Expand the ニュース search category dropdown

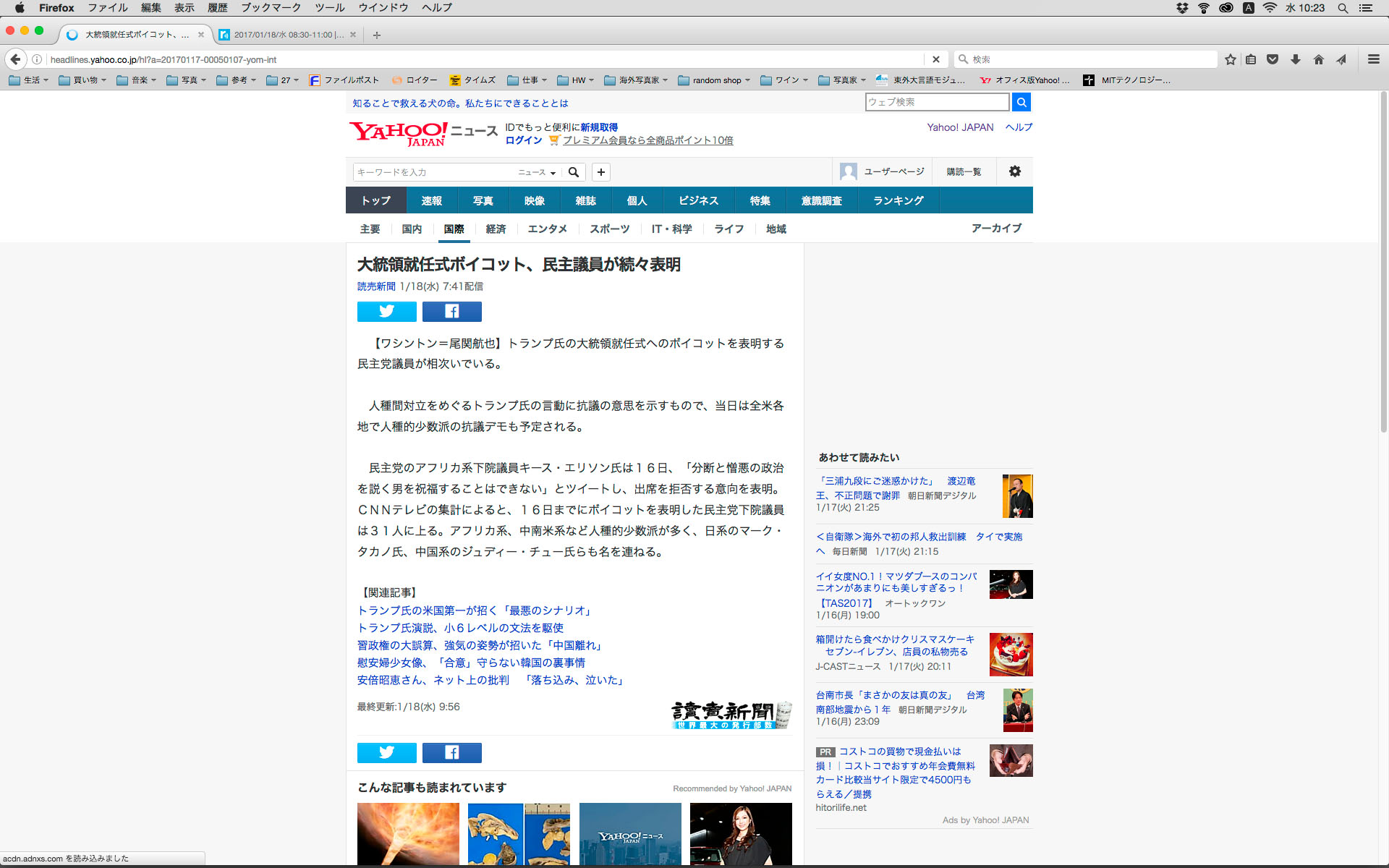(x=537, y=172)
